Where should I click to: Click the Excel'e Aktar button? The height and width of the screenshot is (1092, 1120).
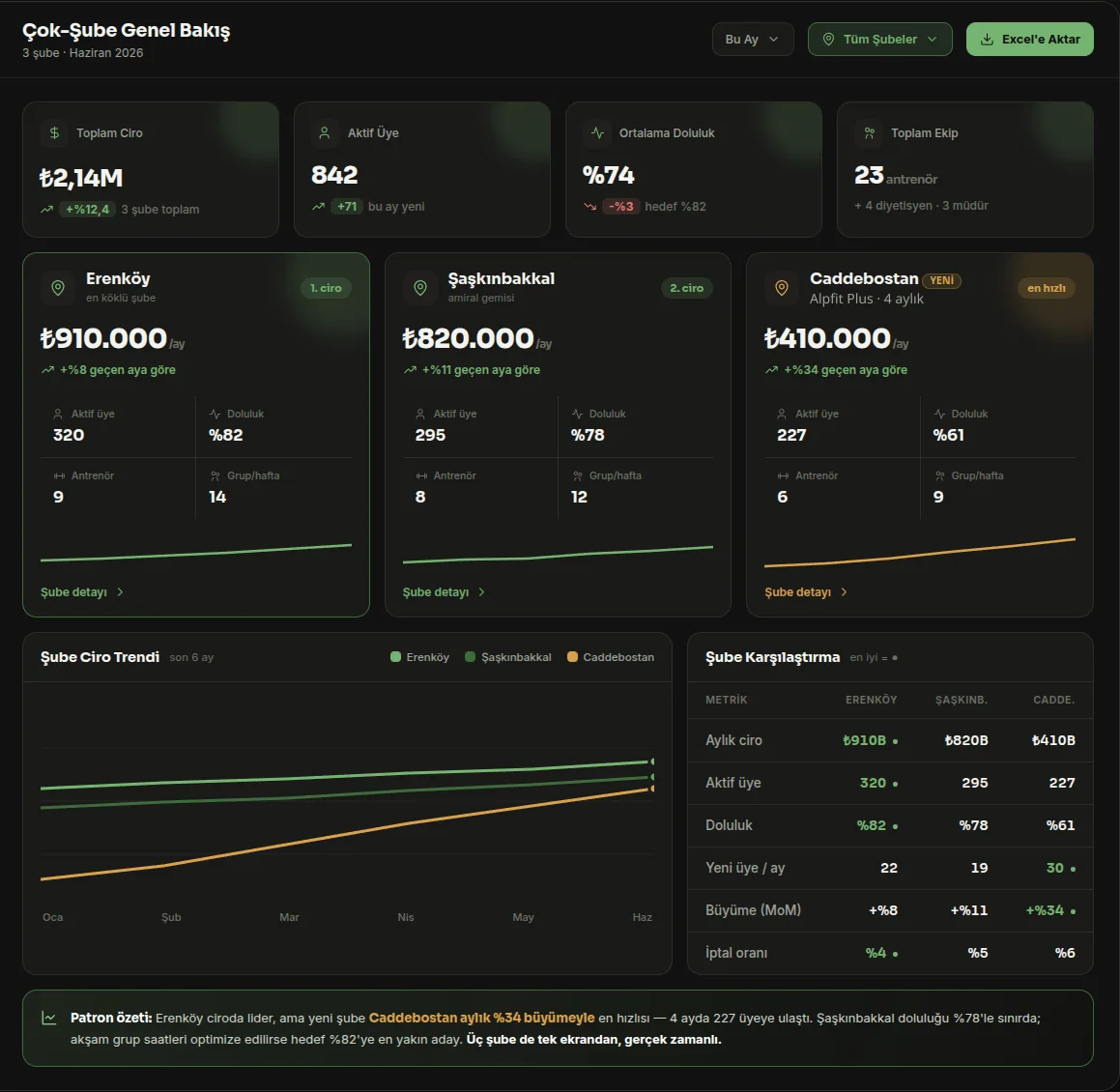(x=1029, y=40)
